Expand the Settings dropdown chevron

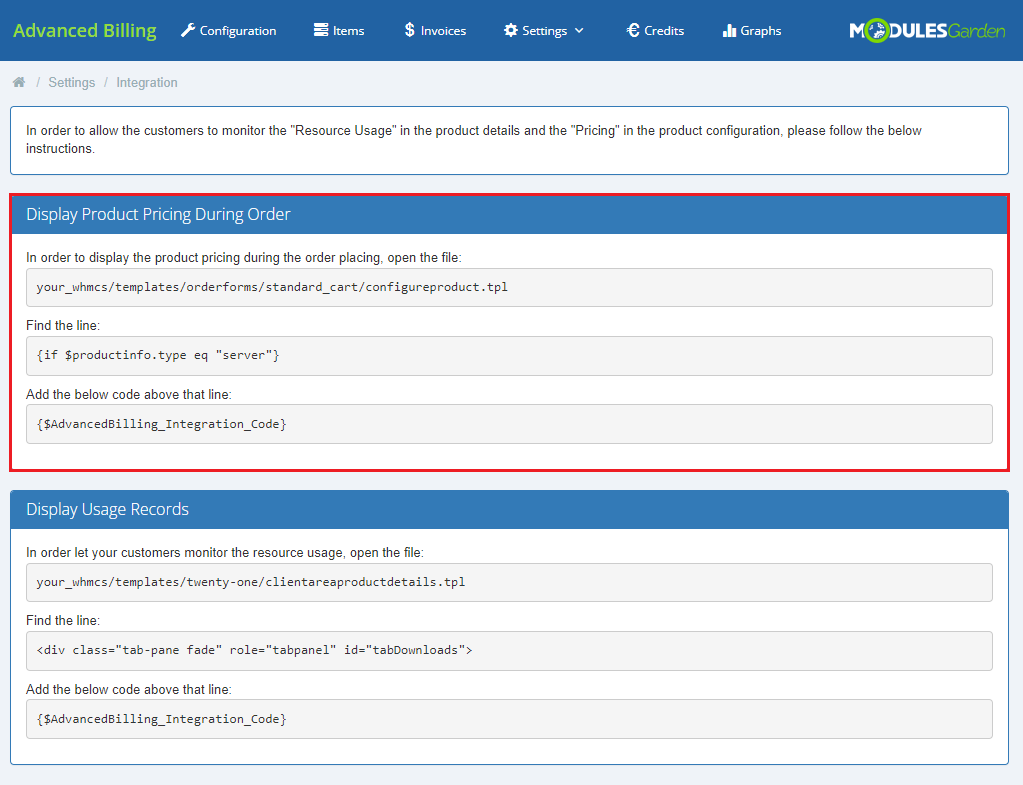point(579,31)
